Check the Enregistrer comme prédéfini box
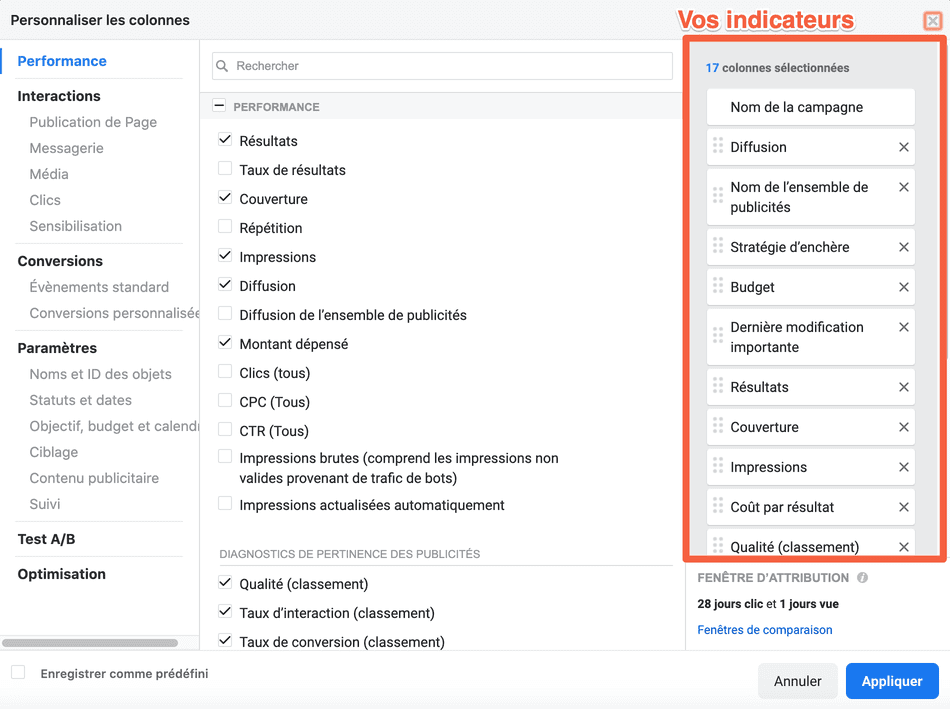The height and width of the screenshot is (709, 950). (18, 672)
